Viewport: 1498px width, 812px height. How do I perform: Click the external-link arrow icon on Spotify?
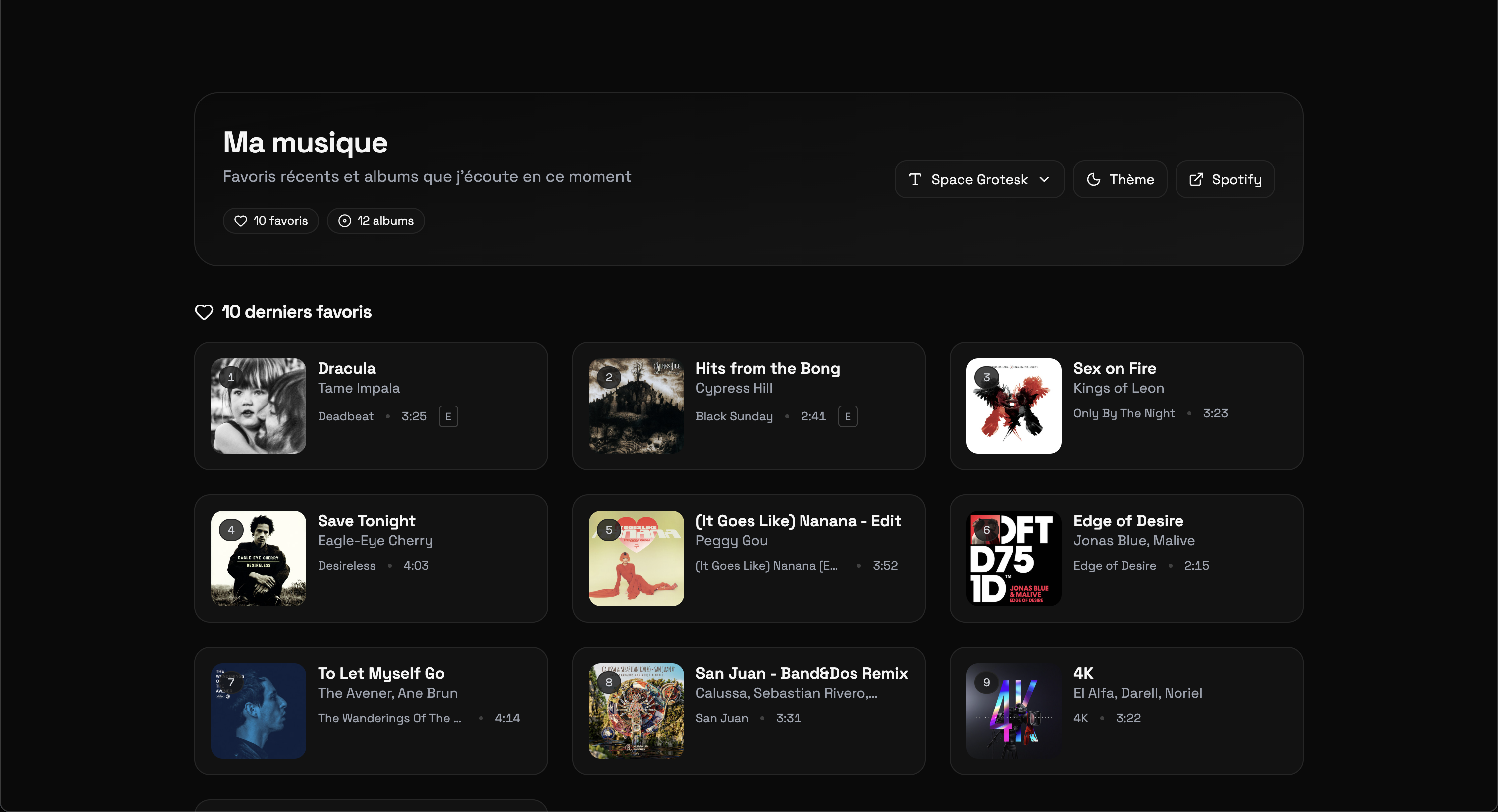tap(1196, 180)
